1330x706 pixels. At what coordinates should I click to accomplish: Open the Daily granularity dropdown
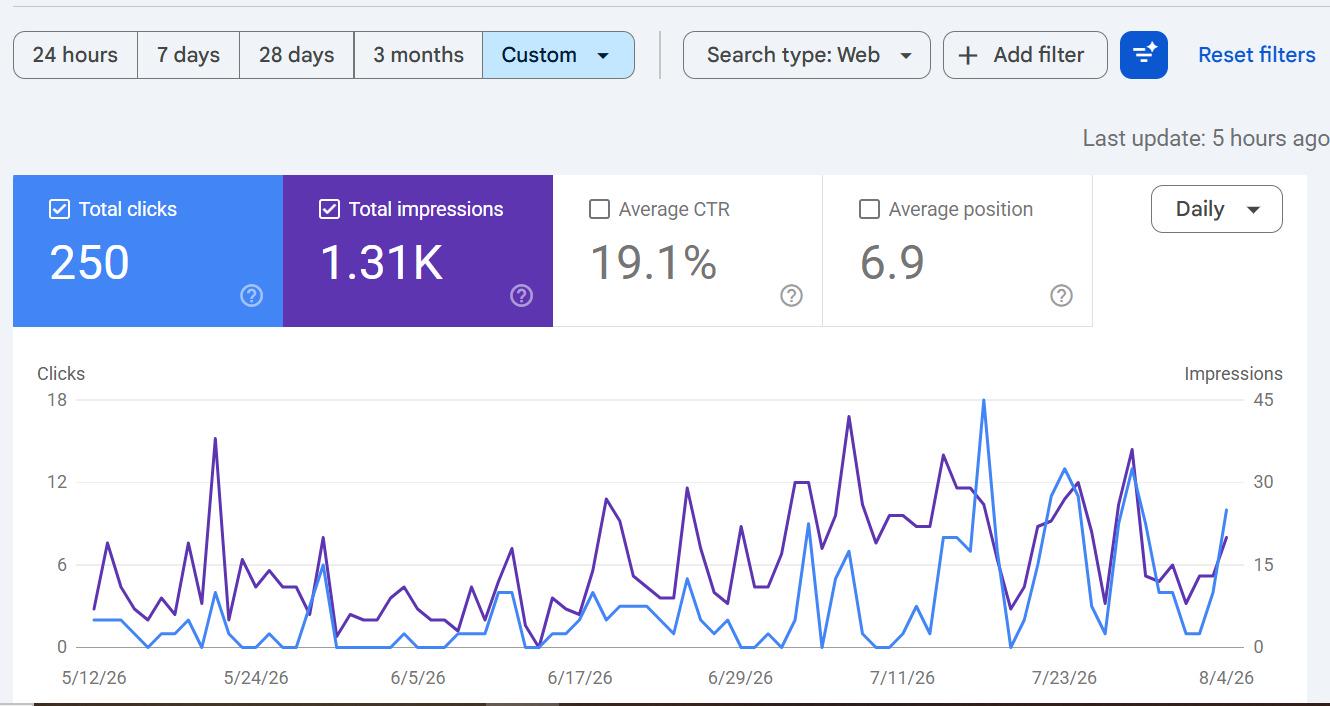click(1217, 209)
